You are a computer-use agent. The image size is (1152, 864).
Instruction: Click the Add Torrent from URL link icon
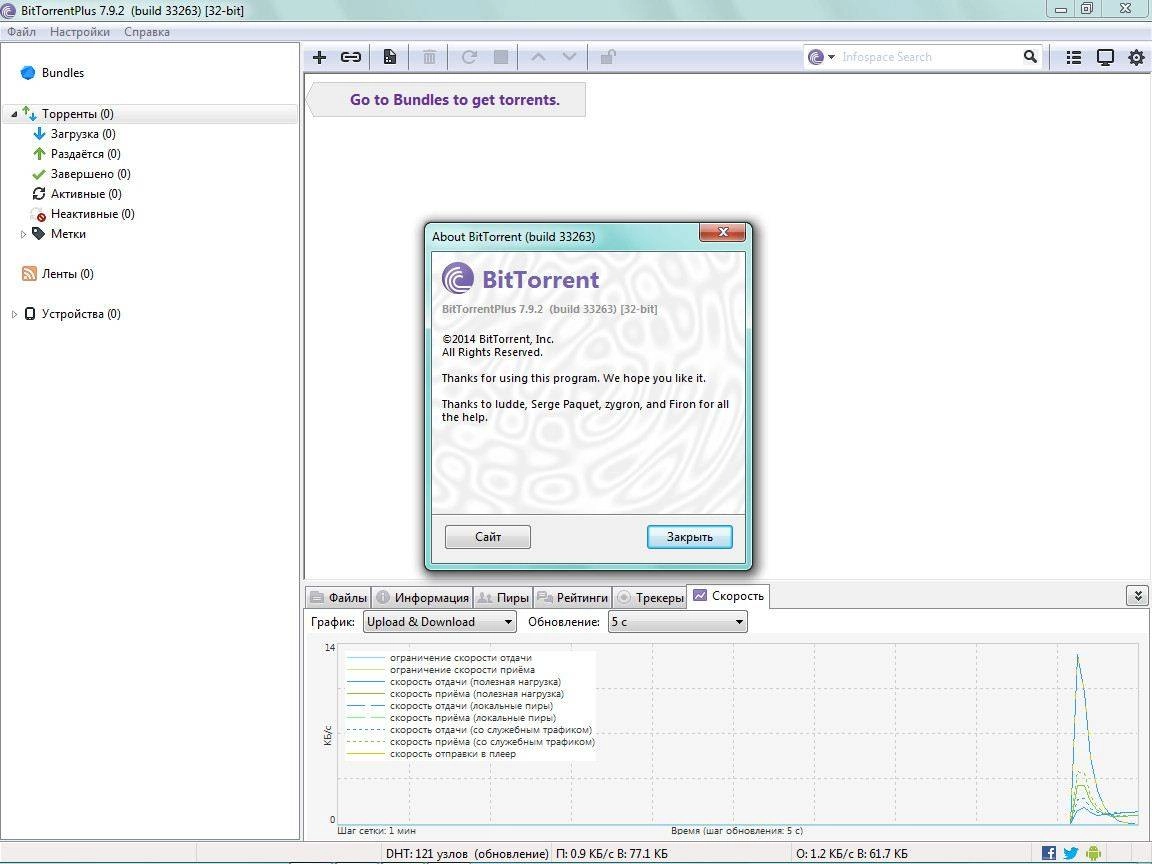pyautogui.click(x=351, y=57)
